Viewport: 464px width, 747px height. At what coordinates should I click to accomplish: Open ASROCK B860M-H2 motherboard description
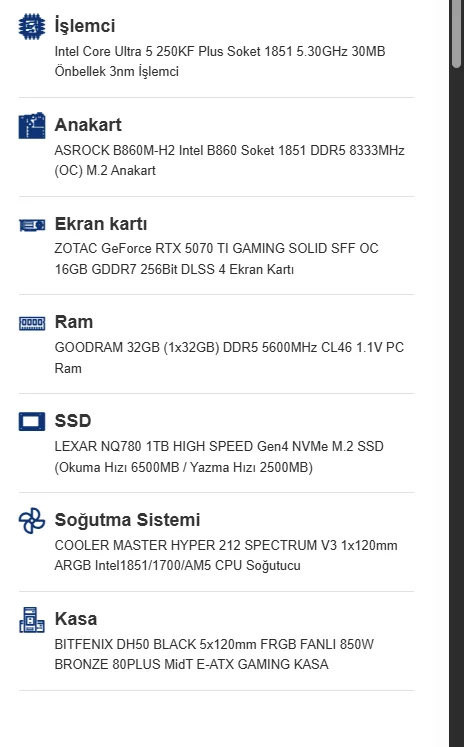(229, 161)
